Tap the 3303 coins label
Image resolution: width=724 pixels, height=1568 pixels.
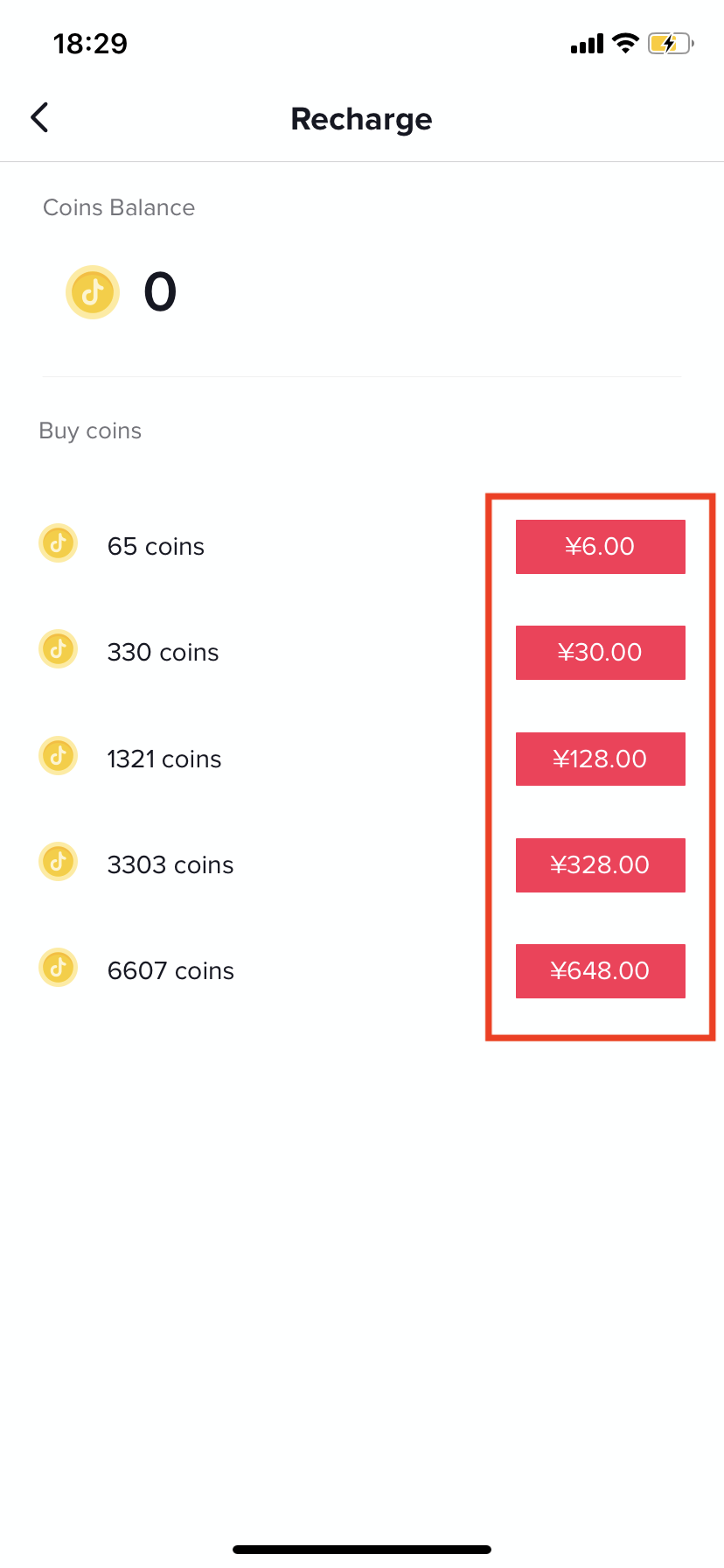[171, 865]
